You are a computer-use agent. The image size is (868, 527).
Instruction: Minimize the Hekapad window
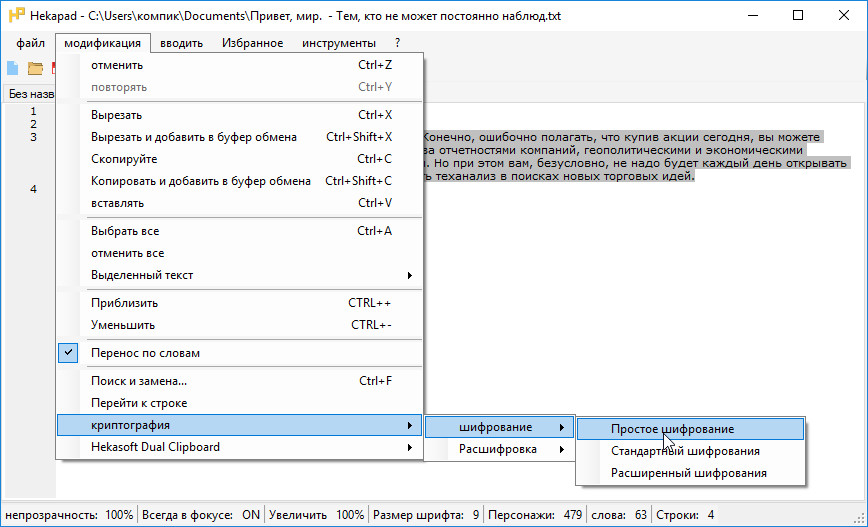tap(752, 16)
